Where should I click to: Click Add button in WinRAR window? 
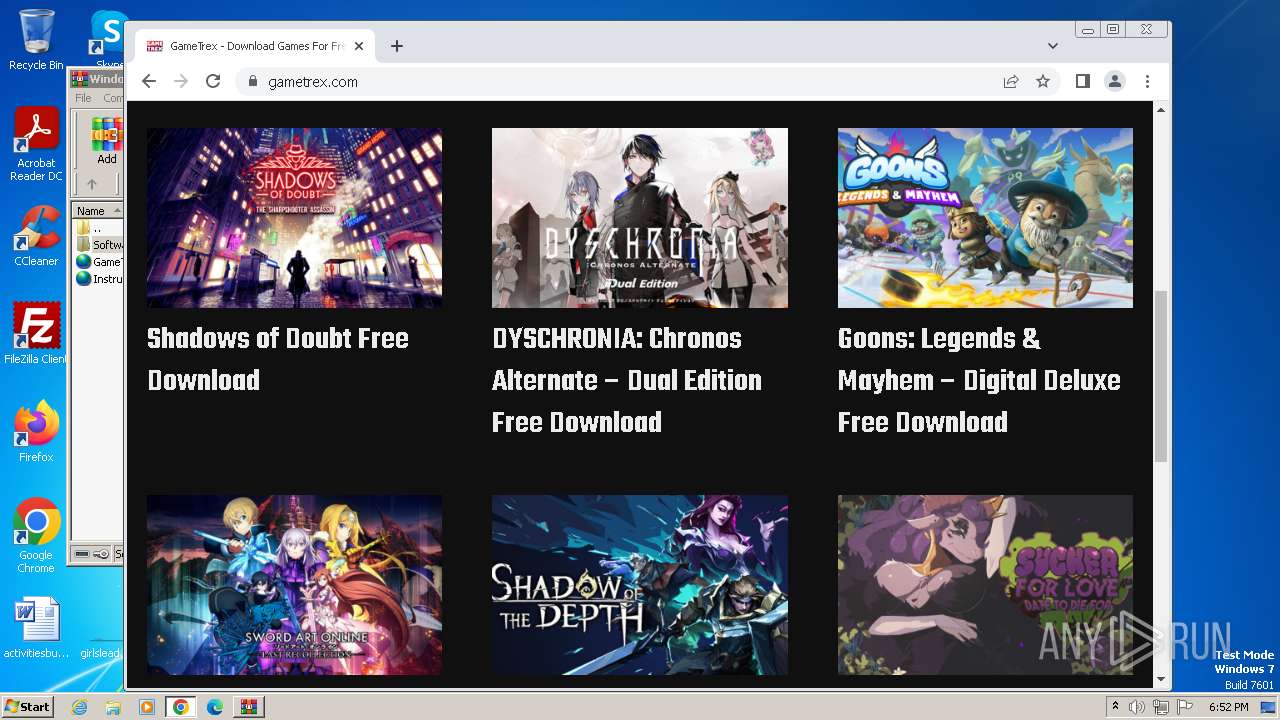[106, 141]
